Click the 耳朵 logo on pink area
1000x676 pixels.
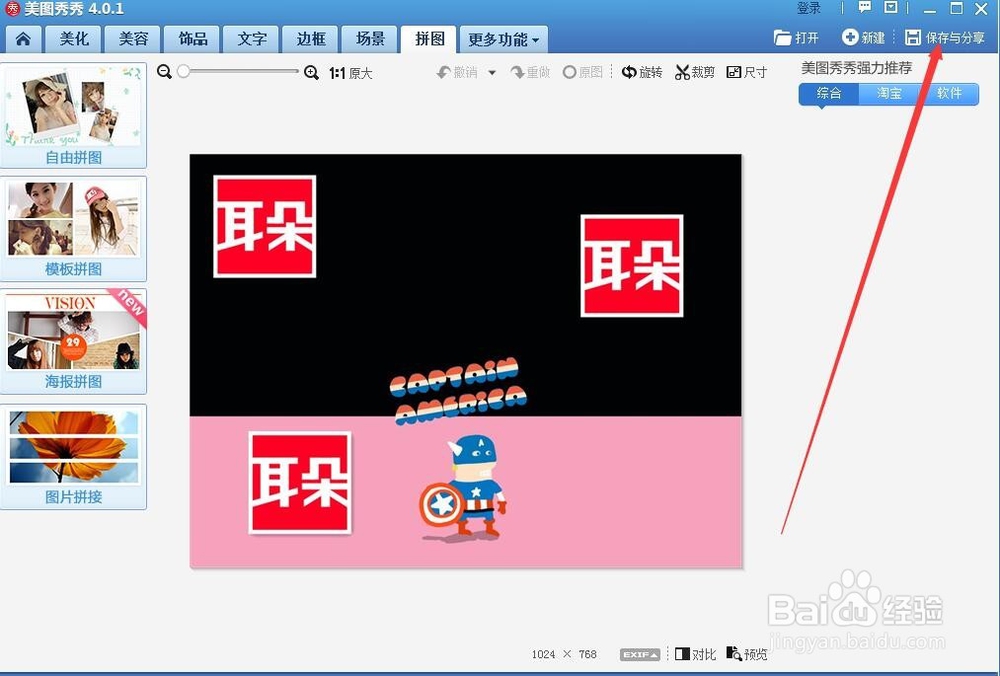pos(300,483)
